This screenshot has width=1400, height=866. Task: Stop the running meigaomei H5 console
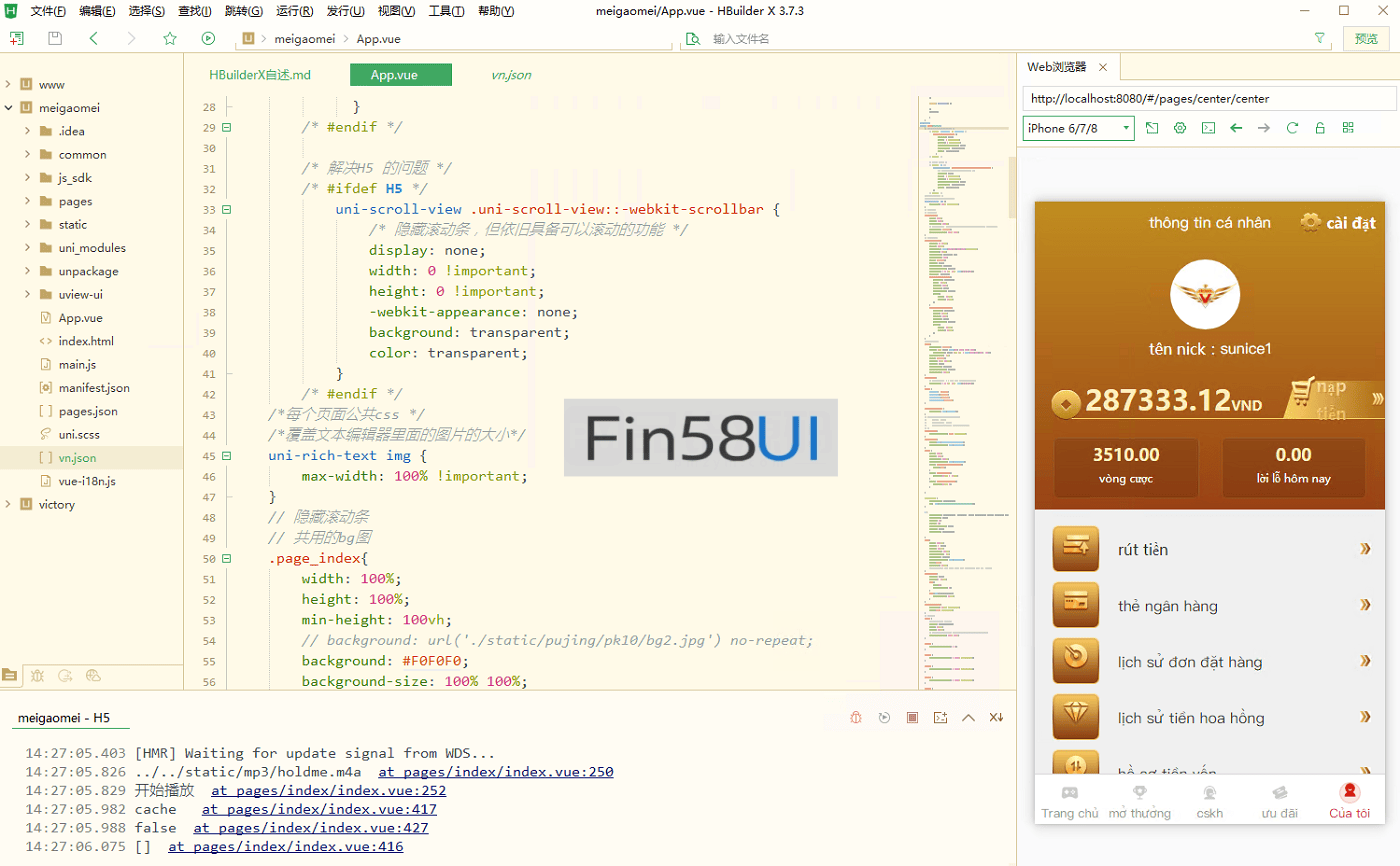coord(912,718)
